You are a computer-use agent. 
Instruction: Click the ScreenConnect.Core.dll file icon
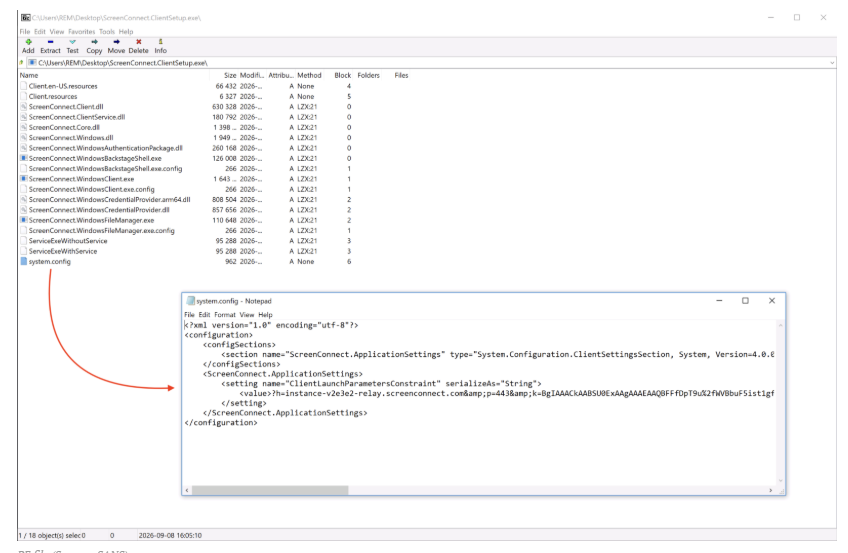[x=24, y=128]
